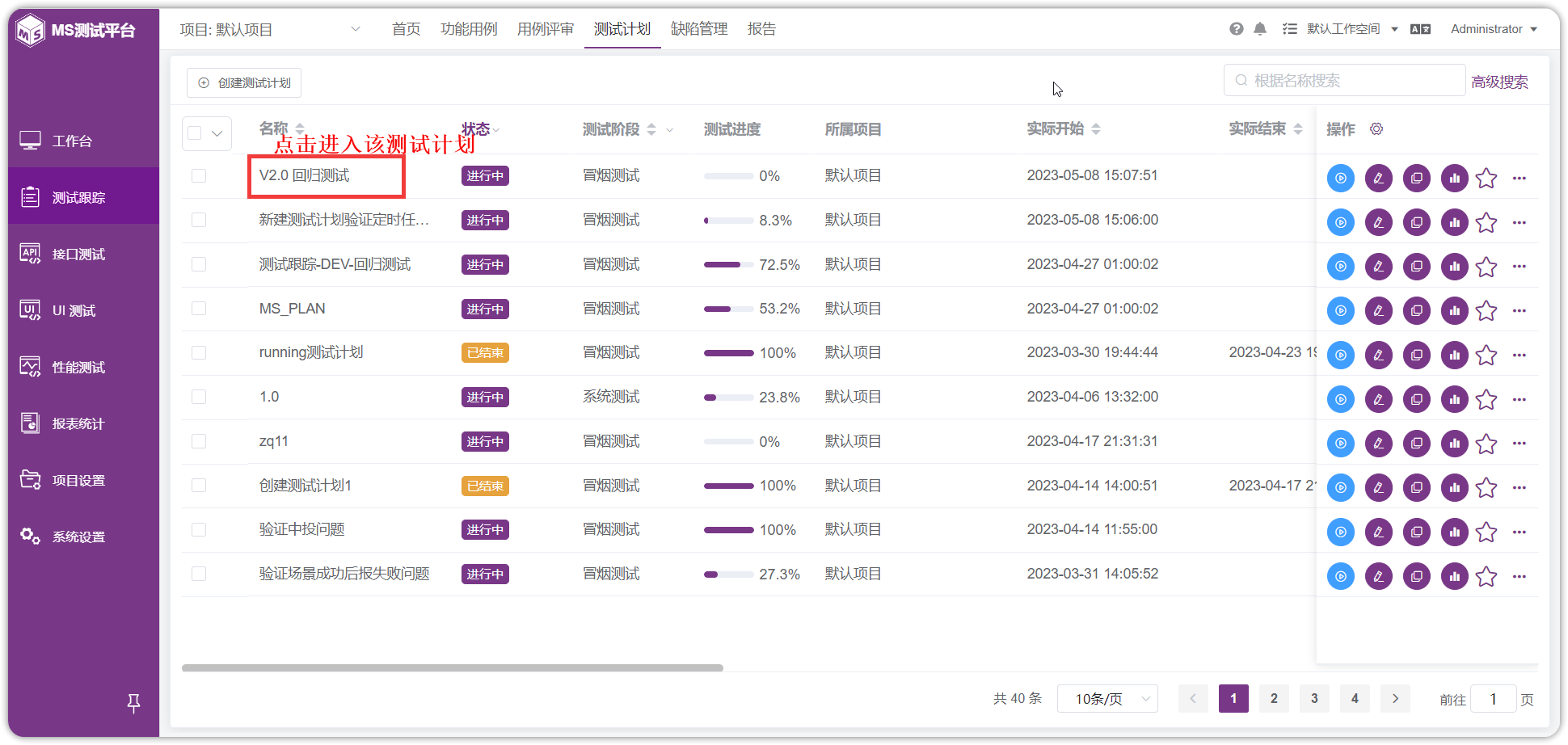Expand the 项目: 默认项目 dropdown
The image size is (1568, 745).
270,29
